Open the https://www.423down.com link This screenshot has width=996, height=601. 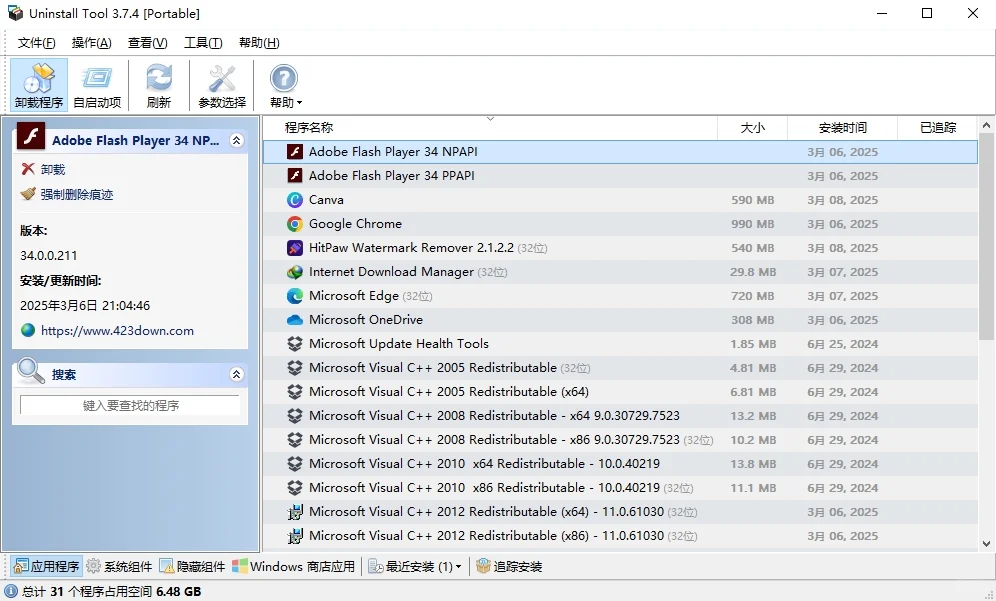point(118,330)
